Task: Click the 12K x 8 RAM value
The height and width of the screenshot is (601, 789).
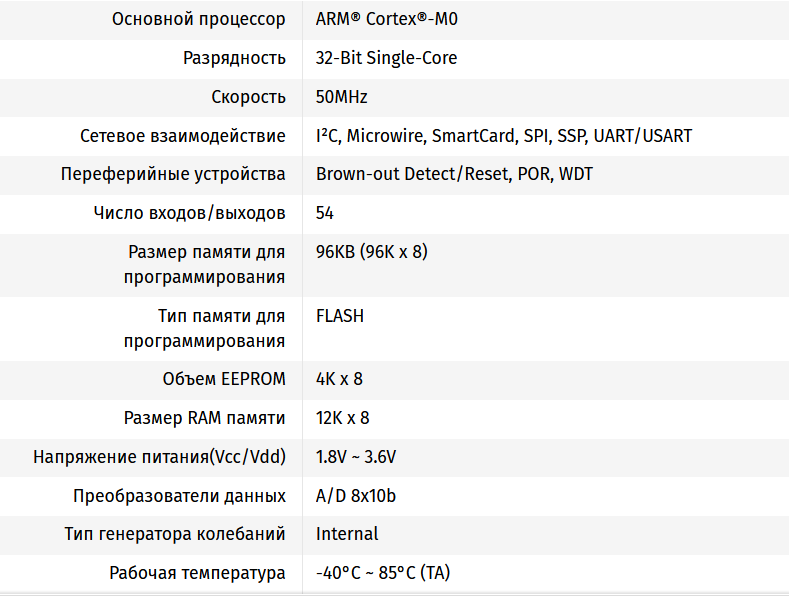Action: tap(343, 418)
